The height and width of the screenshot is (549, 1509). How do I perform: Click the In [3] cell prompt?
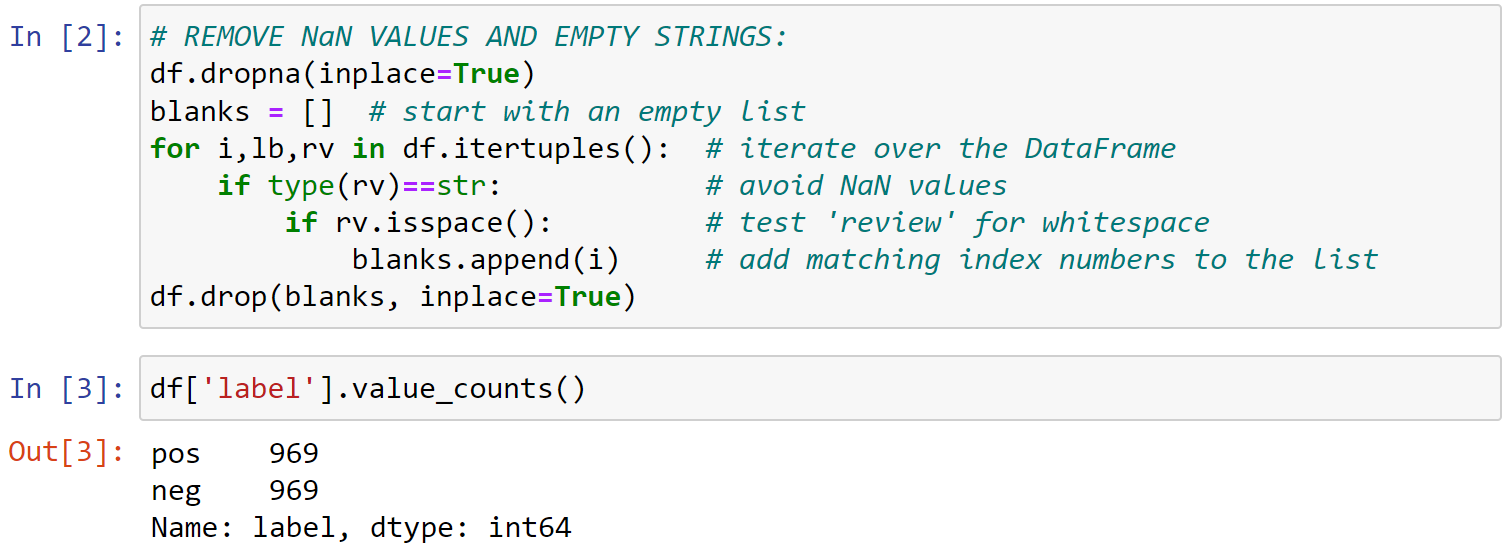(67, 388)
